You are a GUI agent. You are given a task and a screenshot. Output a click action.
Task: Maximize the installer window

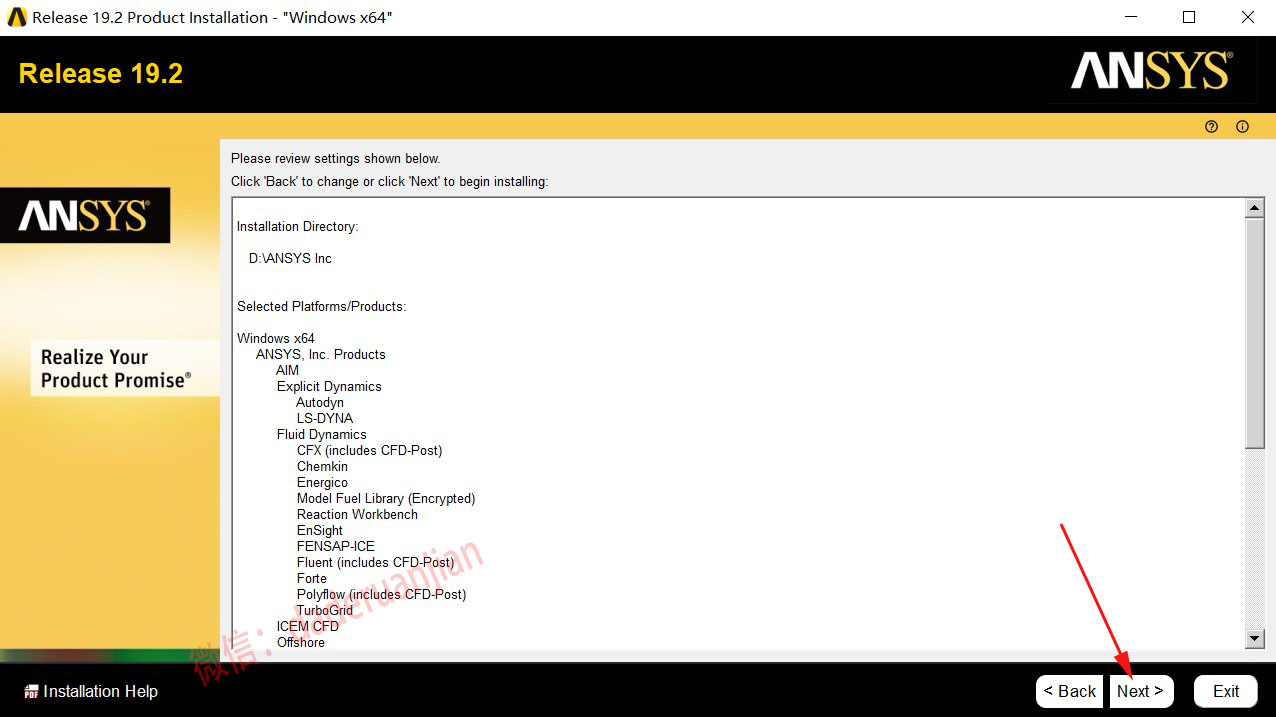click(x=1189, y=17)
